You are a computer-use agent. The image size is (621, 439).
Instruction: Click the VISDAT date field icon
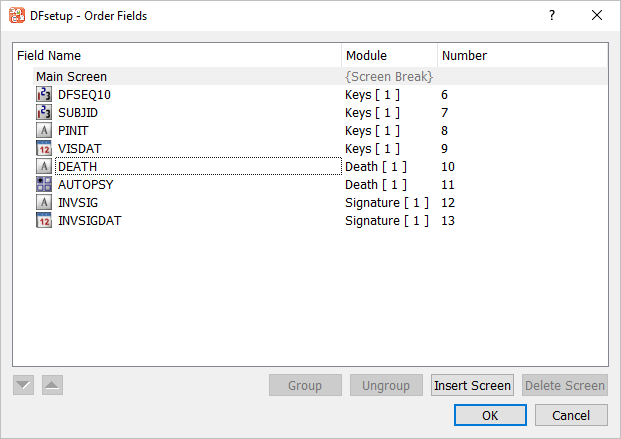(x=44, y=149)
